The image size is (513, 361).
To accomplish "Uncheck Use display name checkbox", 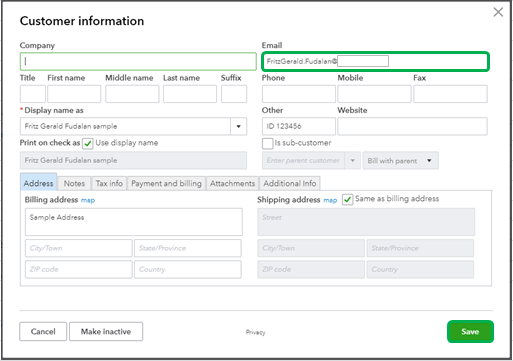I will tap(88, 144).
